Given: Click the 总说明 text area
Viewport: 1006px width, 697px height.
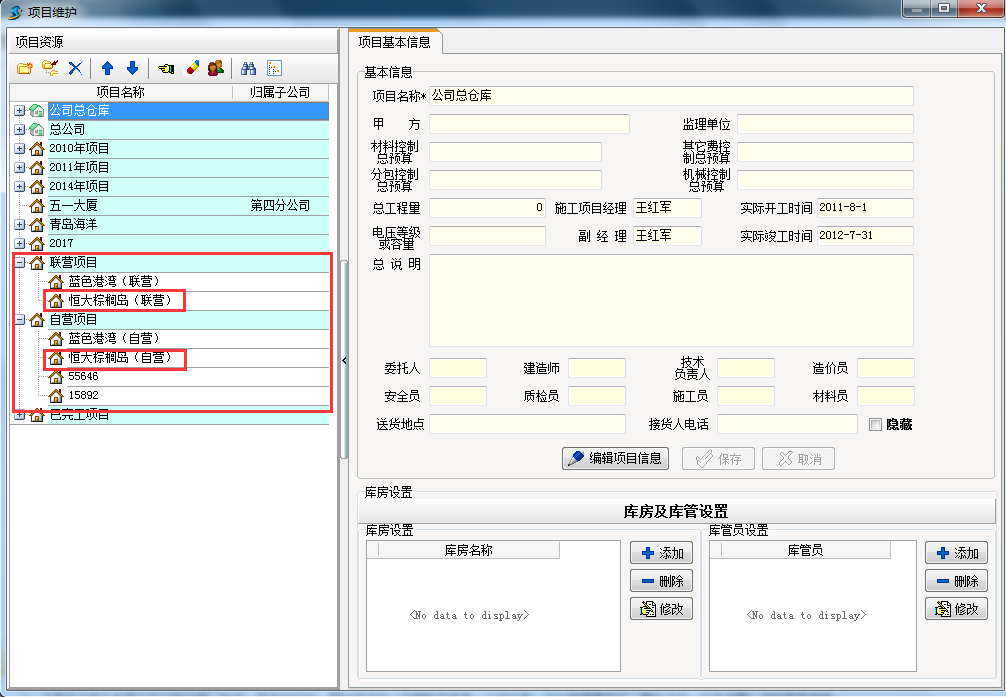Looking at the screenshot, I should pyautogui.click(x=670, y=300).
